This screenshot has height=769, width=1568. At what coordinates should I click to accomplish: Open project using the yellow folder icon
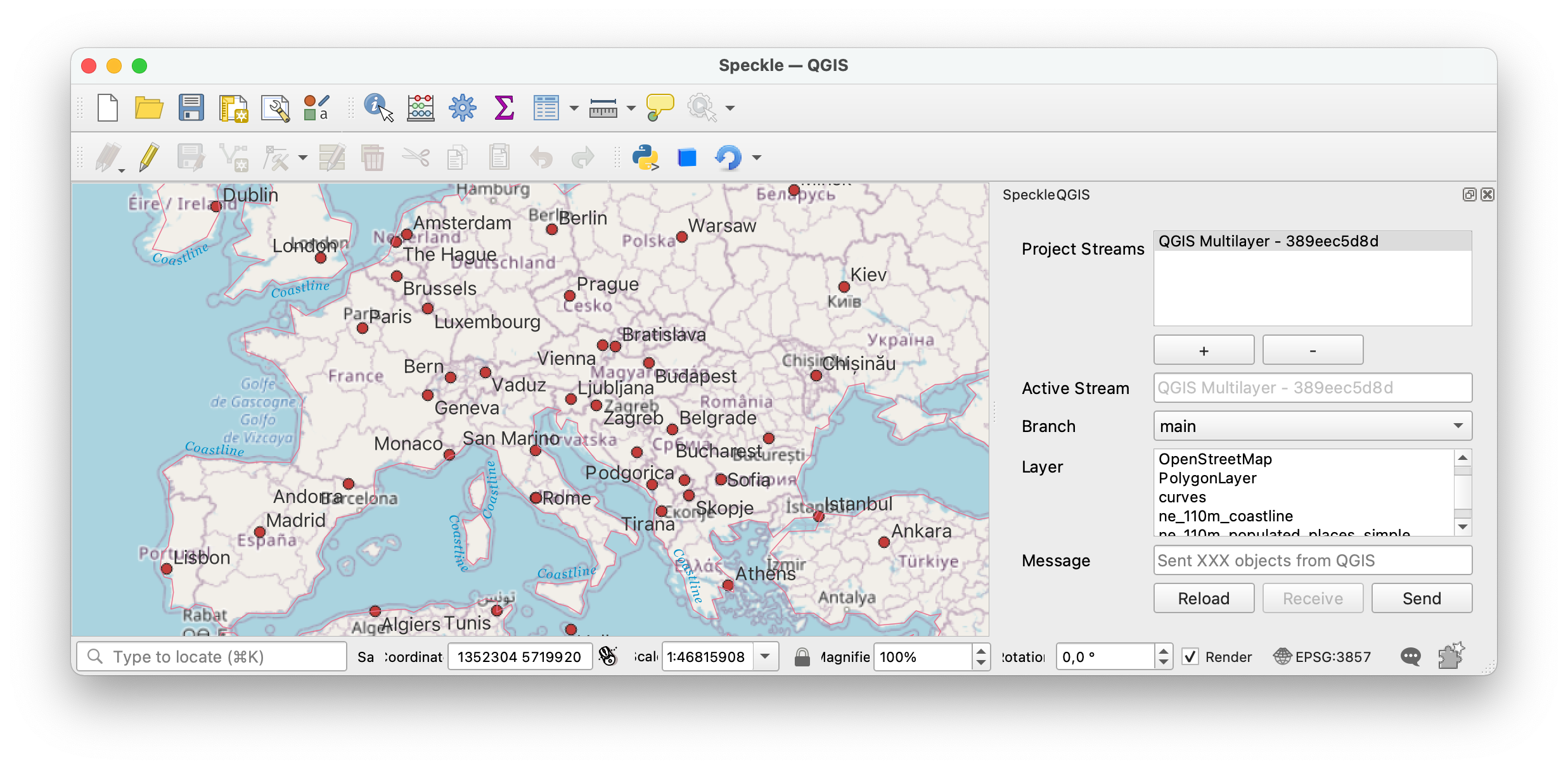click(149, 108)
